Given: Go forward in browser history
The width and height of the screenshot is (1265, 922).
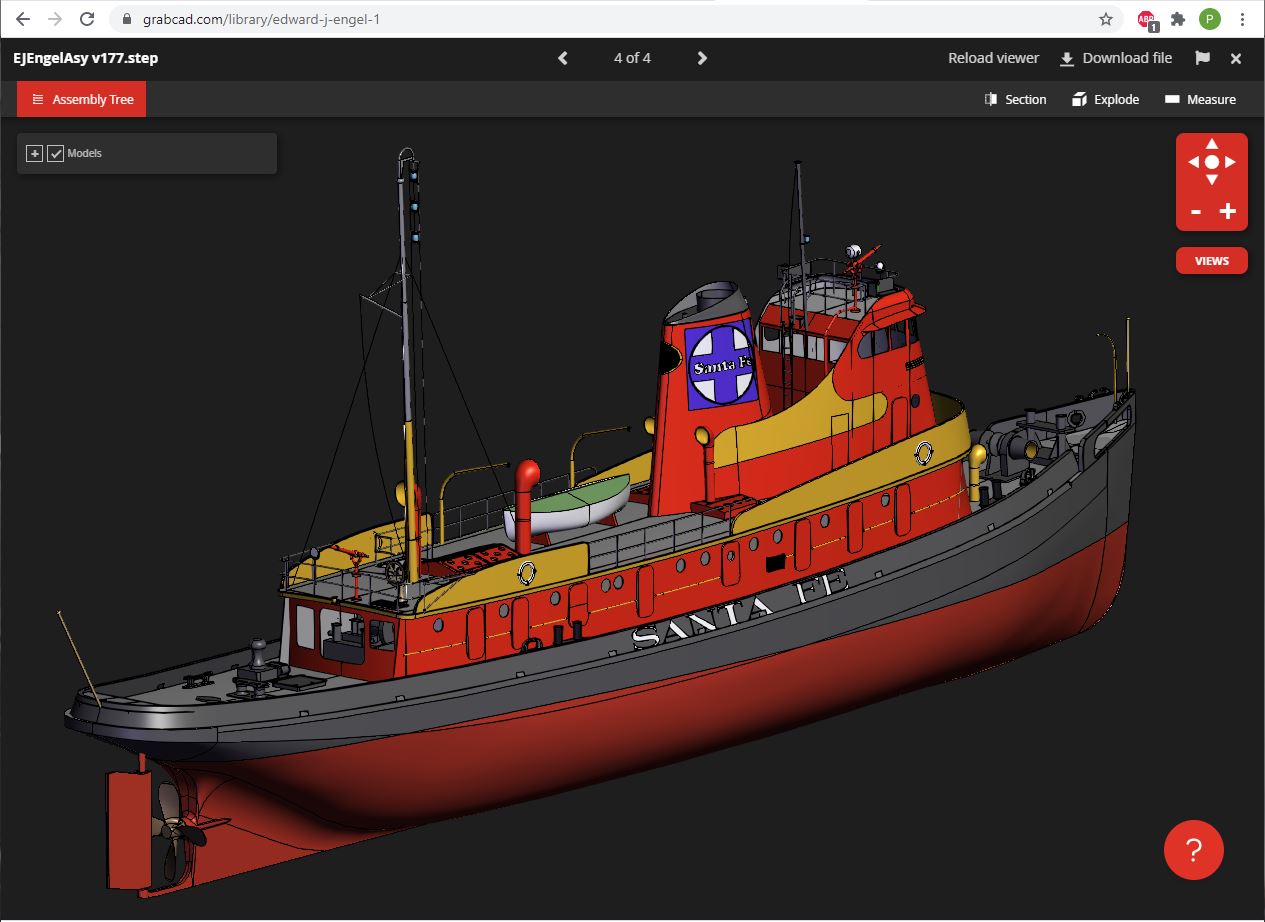Looking at the screenshot, I should [x=55, y=19].
